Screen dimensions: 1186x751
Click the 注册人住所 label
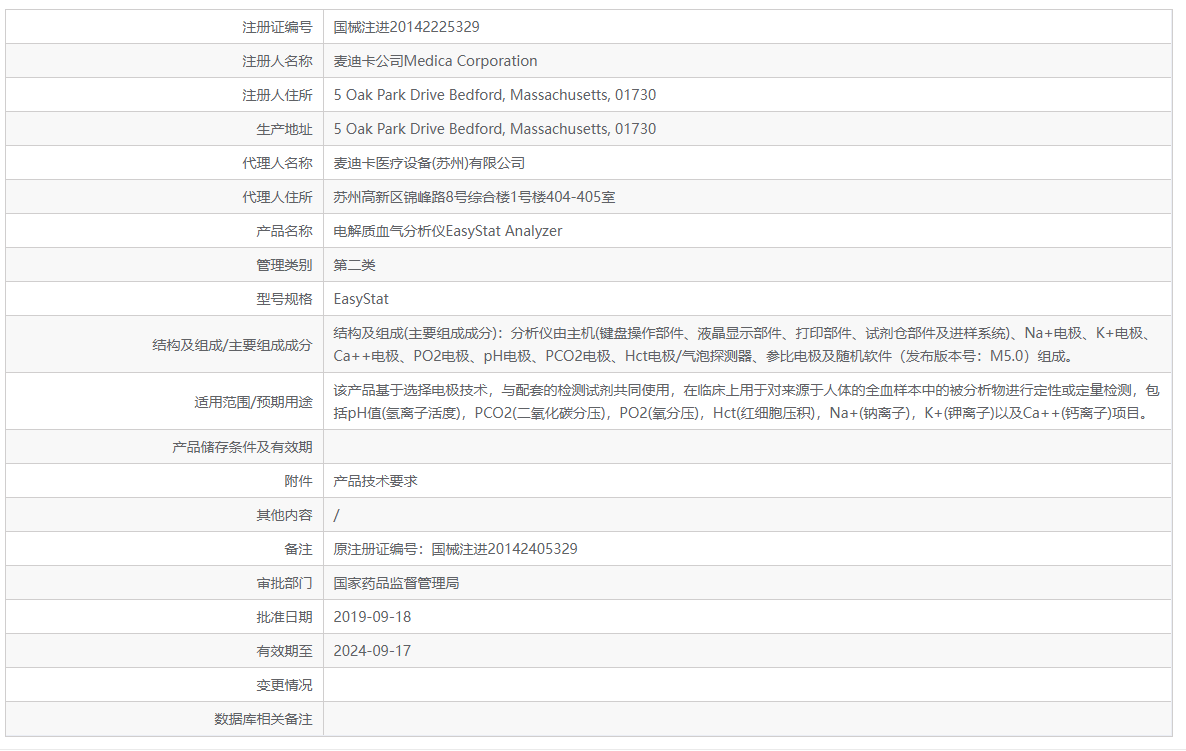[x=277, y=95]
